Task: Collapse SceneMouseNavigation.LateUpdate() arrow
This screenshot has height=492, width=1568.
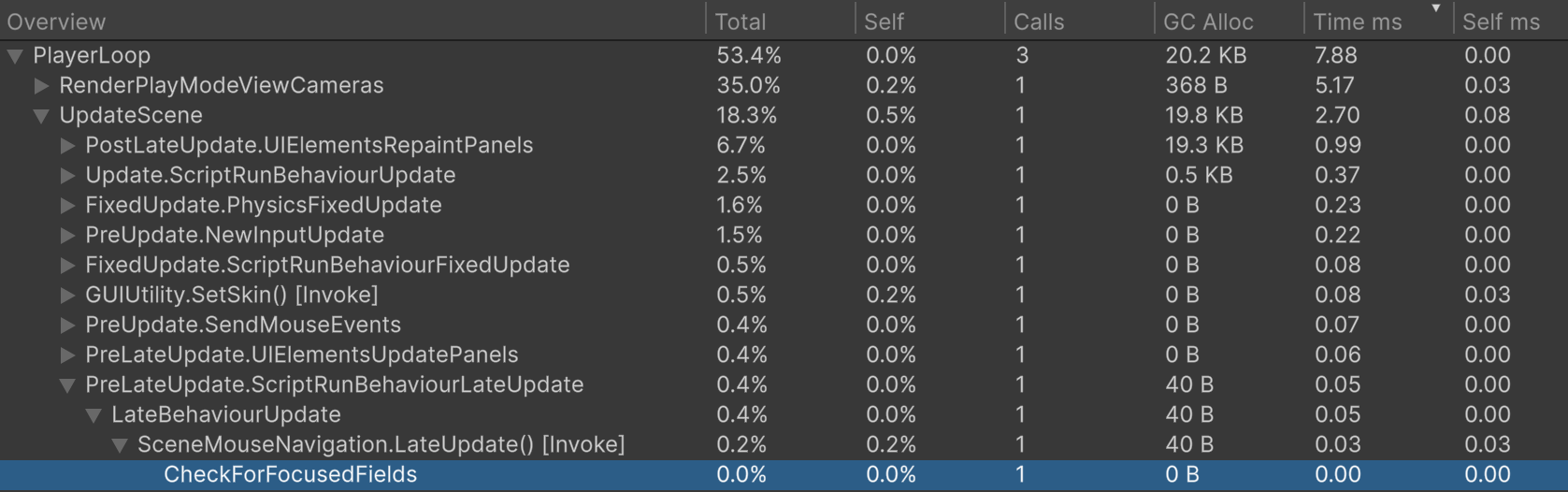Action: click(120, 445)
